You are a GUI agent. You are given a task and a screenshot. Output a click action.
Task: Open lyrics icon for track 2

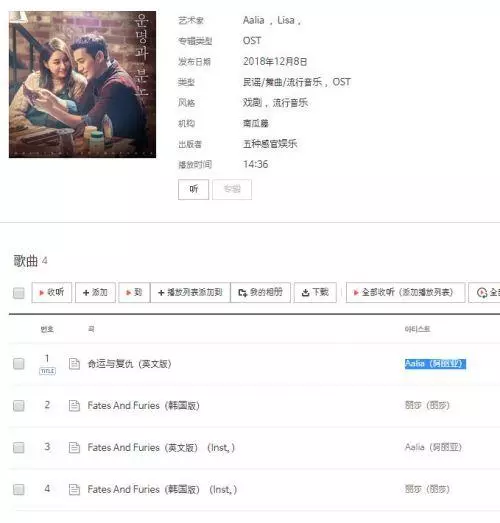click(74, 406)
